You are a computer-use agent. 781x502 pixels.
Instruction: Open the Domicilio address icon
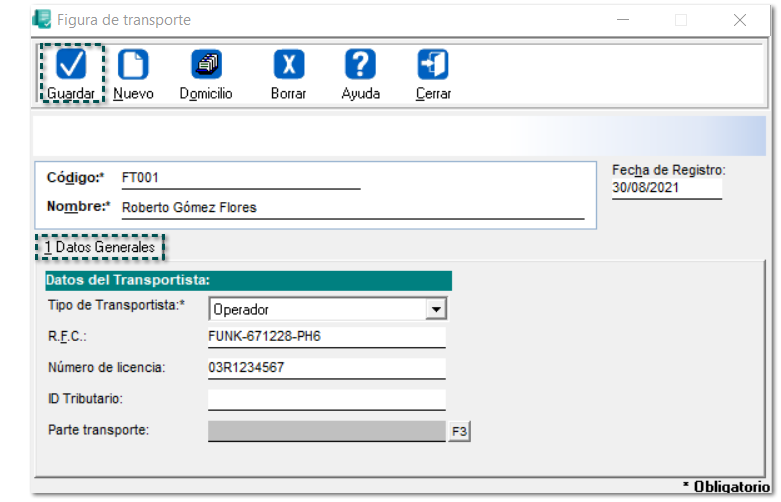206,65
